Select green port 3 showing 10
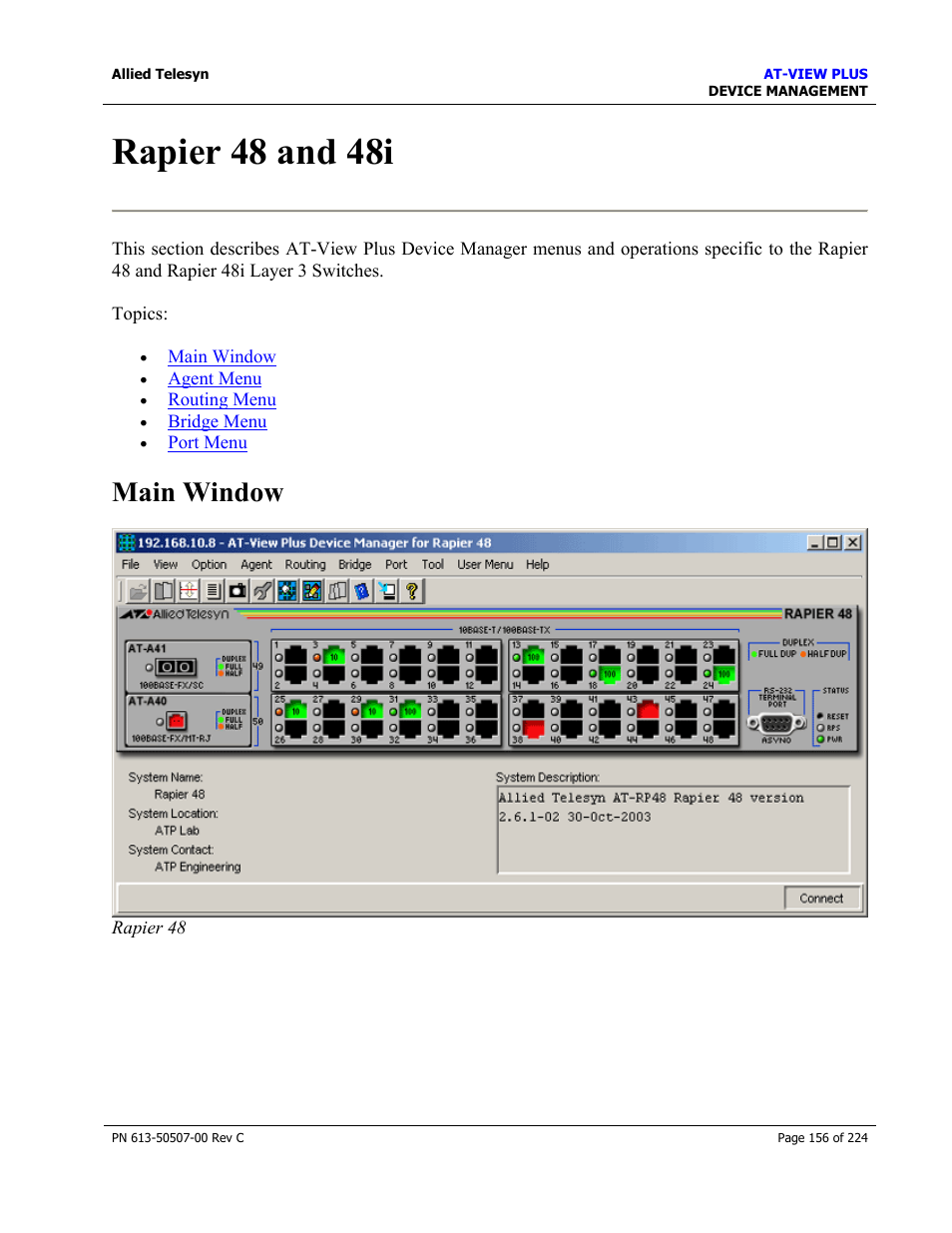952x1233 pixels. pos(334,656)
